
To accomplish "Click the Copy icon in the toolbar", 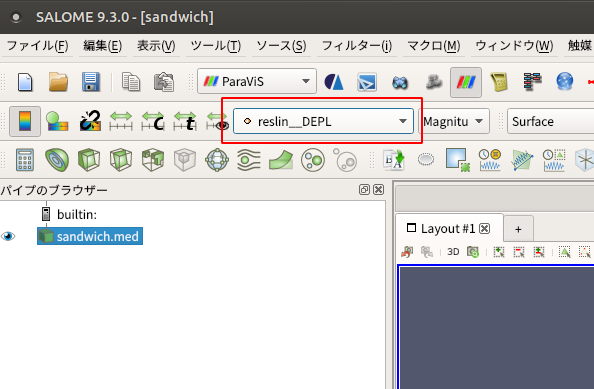I will pos(131,82).
